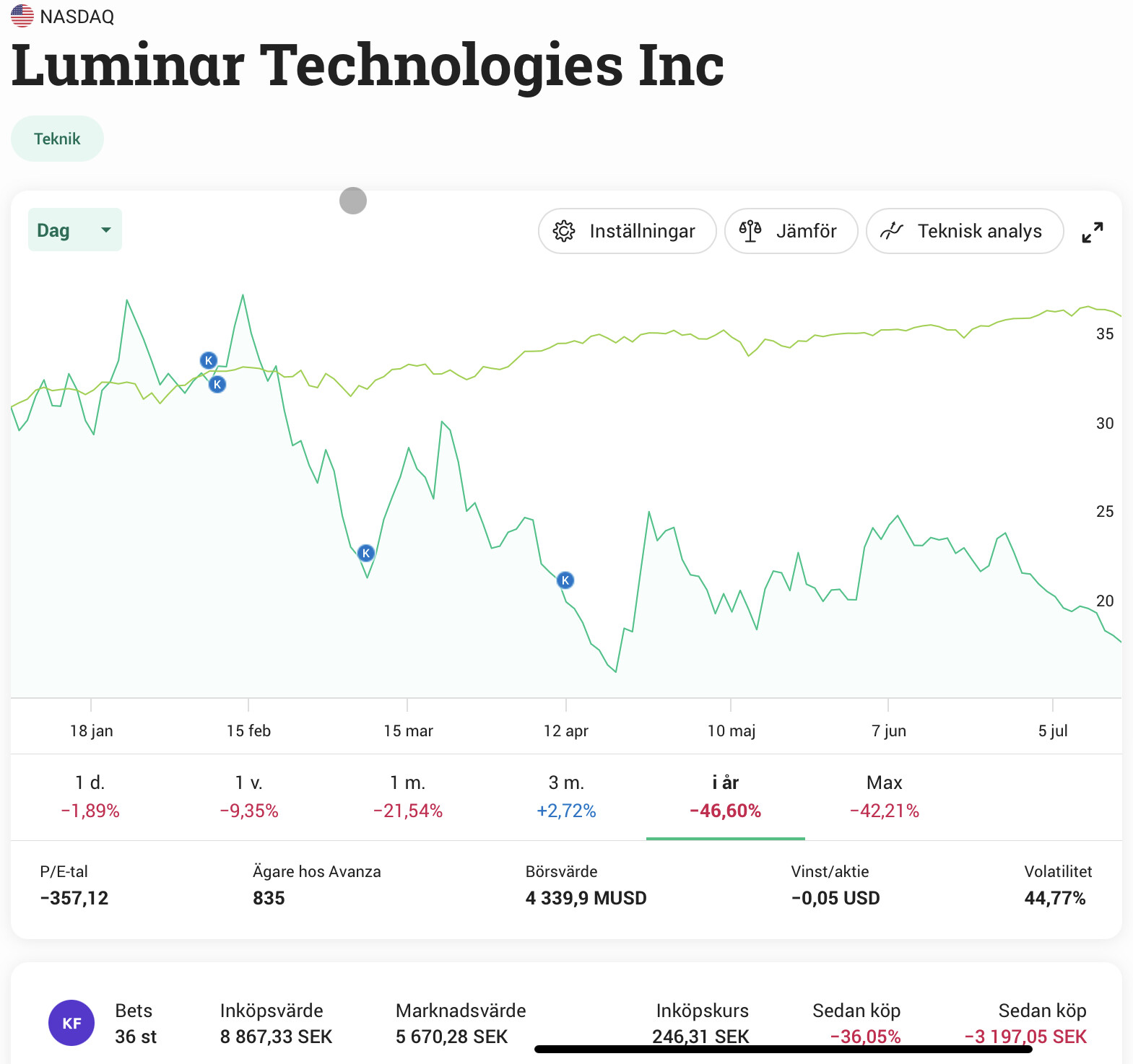Click the K marker near 12 apr
Image resolution: width=1133 pixels, height=1064 pixels.
(x=565, y=580)
